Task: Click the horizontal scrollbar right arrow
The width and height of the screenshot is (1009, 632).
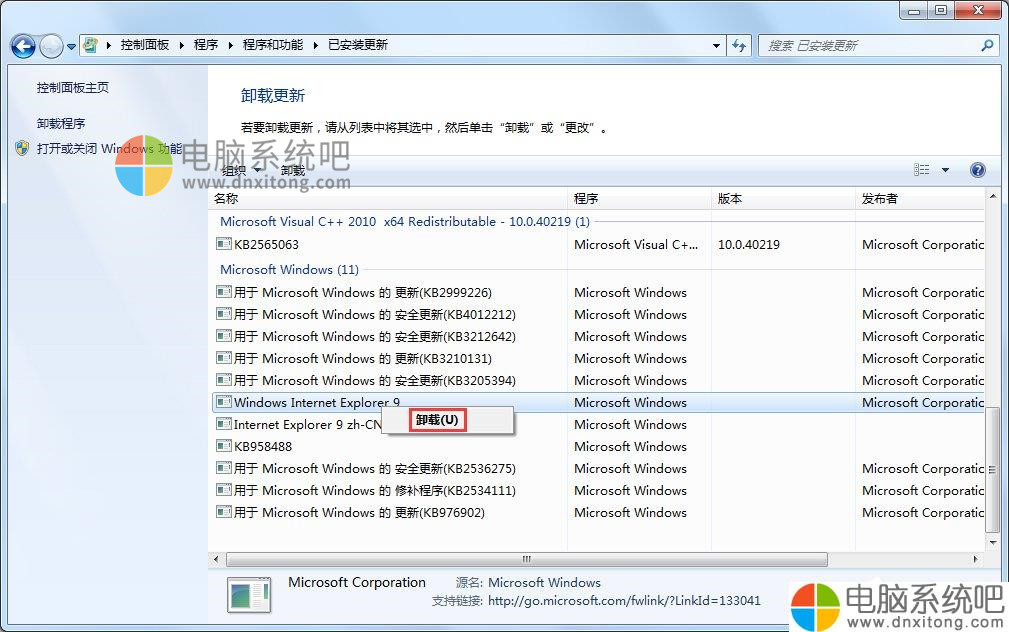Action: (x=976, y=559)
